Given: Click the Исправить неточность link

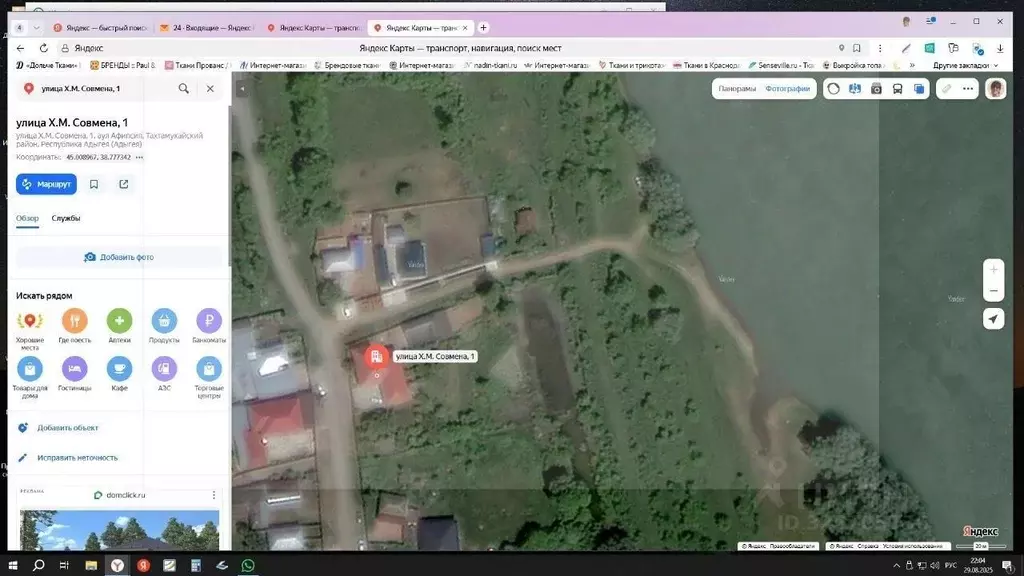Looking at the screenshot, I should coord(77,457).
